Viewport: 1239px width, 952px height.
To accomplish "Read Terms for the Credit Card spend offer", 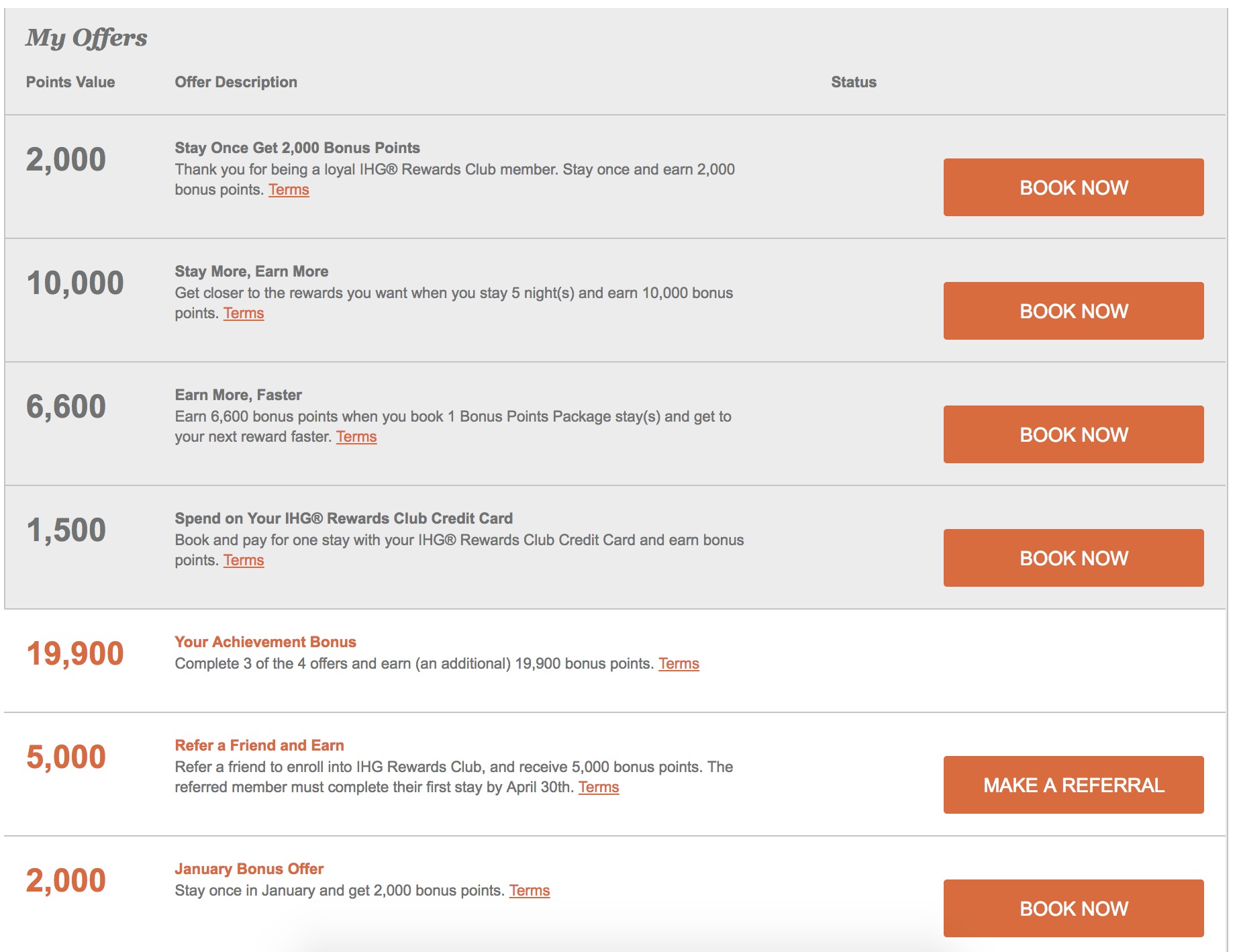I will [244, 561].
